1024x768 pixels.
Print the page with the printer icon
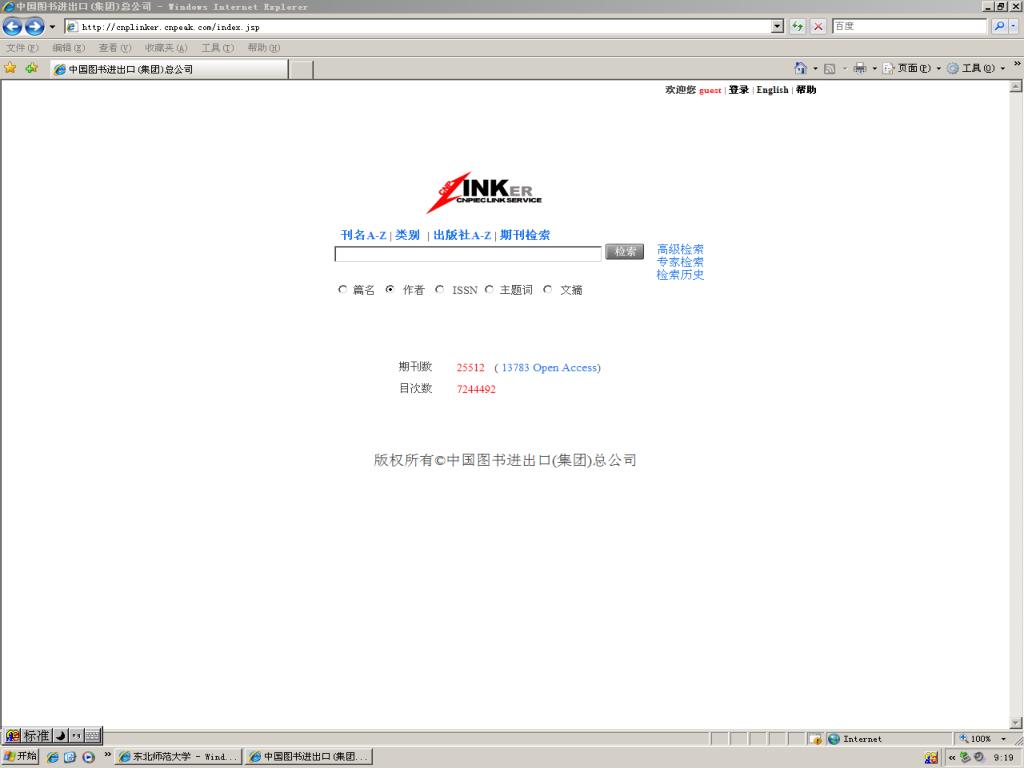[x=859, y=68]
